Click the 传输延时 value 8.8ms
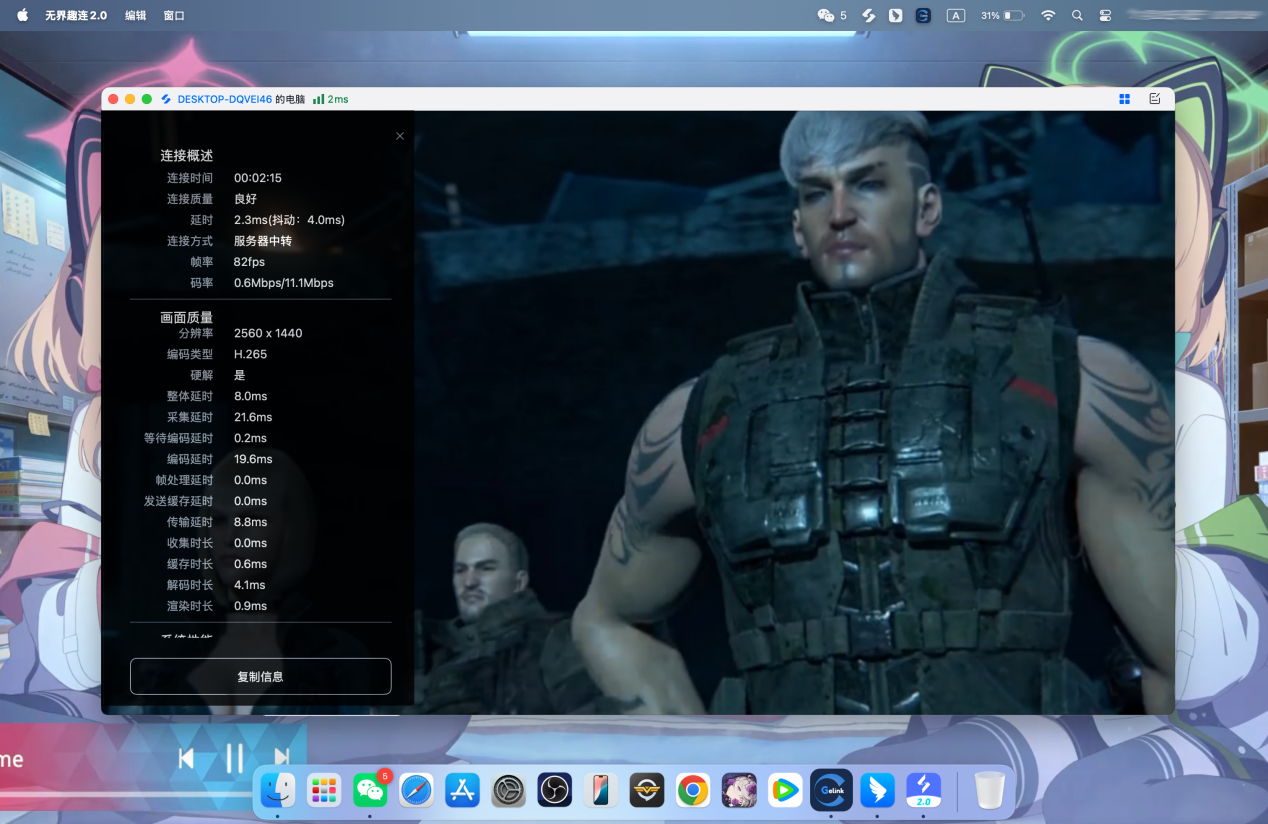This screenshot has width=1268, height=824. point(251,522)
